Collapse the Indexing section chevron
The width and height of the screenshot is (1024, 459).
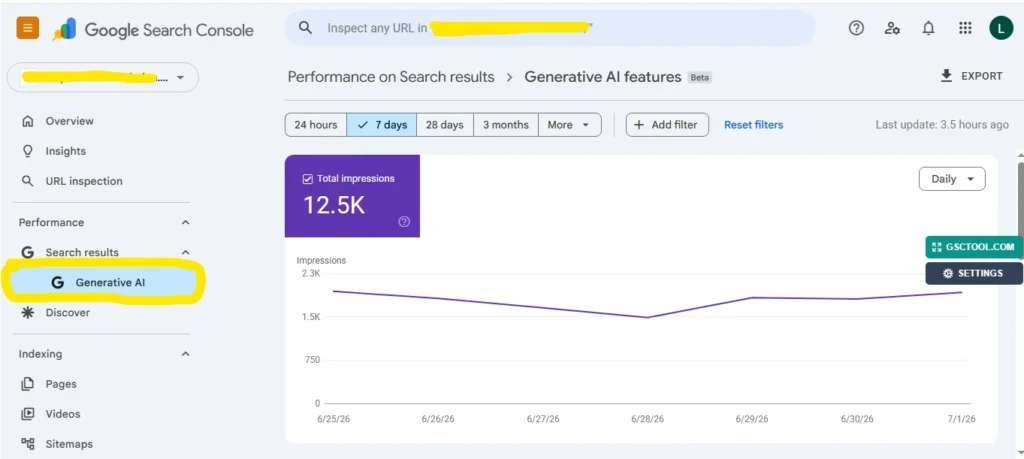coord(185,354)
